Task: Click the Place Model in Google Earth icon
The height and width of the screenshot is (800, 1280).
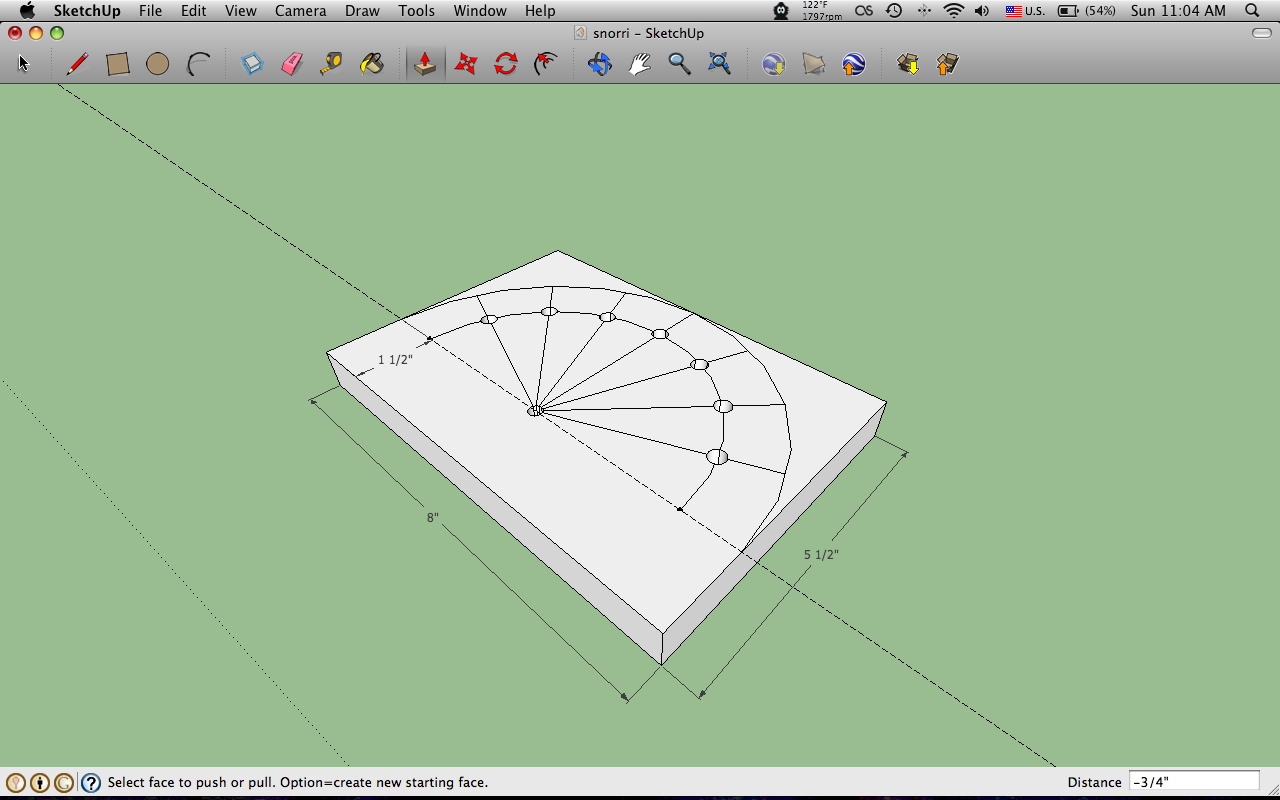Action: [853, 64]
